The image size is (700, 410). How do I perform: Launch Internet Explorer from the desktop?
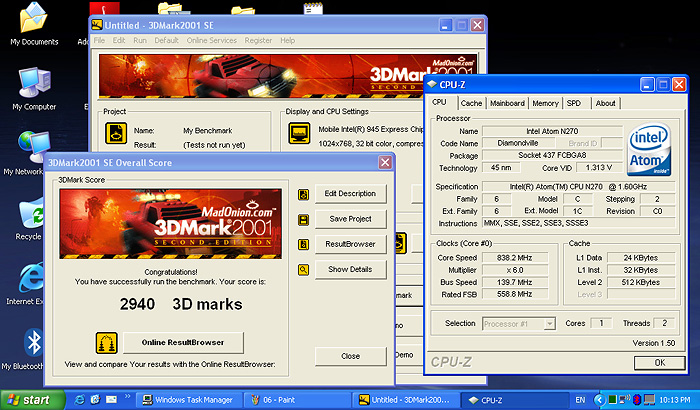pyautogui.click(x=29, y=284)
